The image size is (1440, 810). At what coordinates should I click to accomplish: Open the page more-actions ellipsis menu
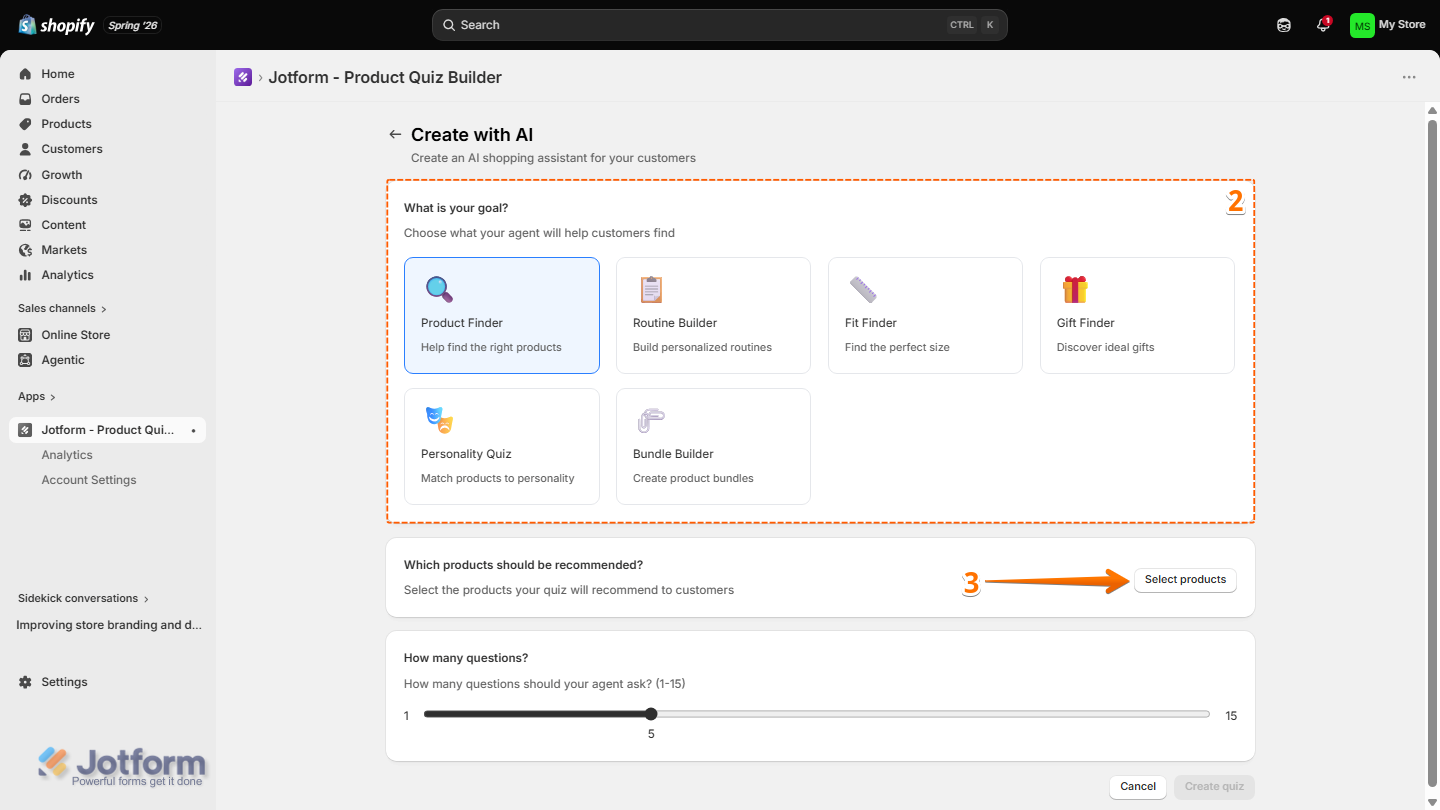click(1409, 77)
